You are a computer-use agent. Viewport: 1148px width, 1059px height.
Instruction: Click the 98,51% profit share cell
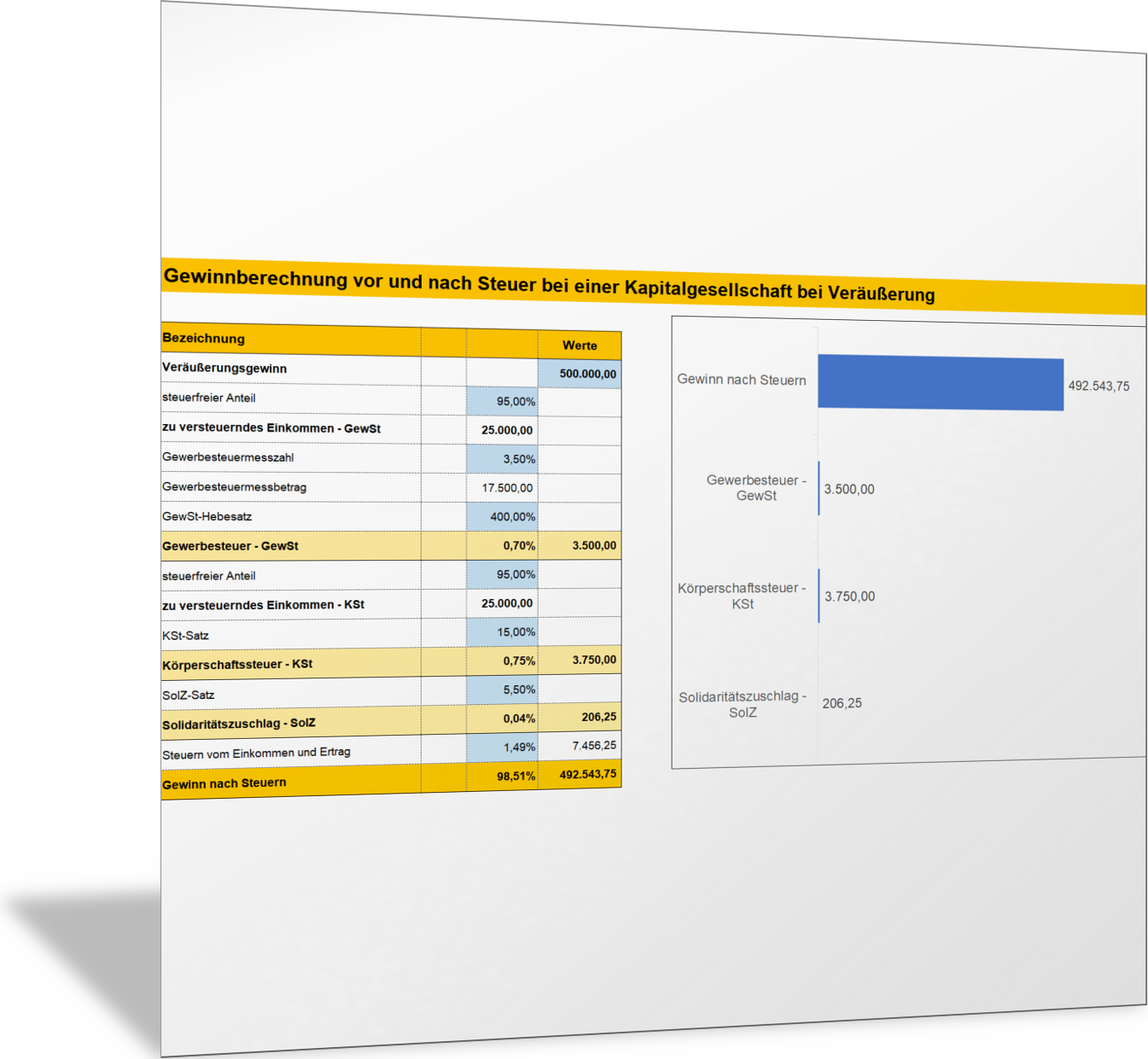coord(502,777)
